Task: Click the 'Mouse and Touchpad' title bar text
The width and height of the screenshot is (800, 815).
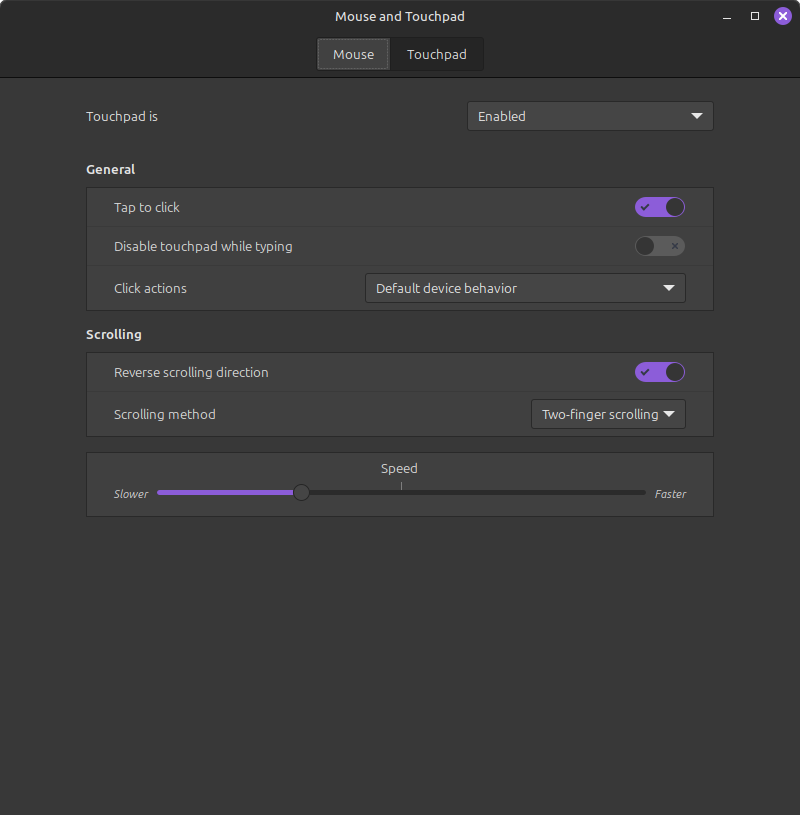Action: (400, 16)
